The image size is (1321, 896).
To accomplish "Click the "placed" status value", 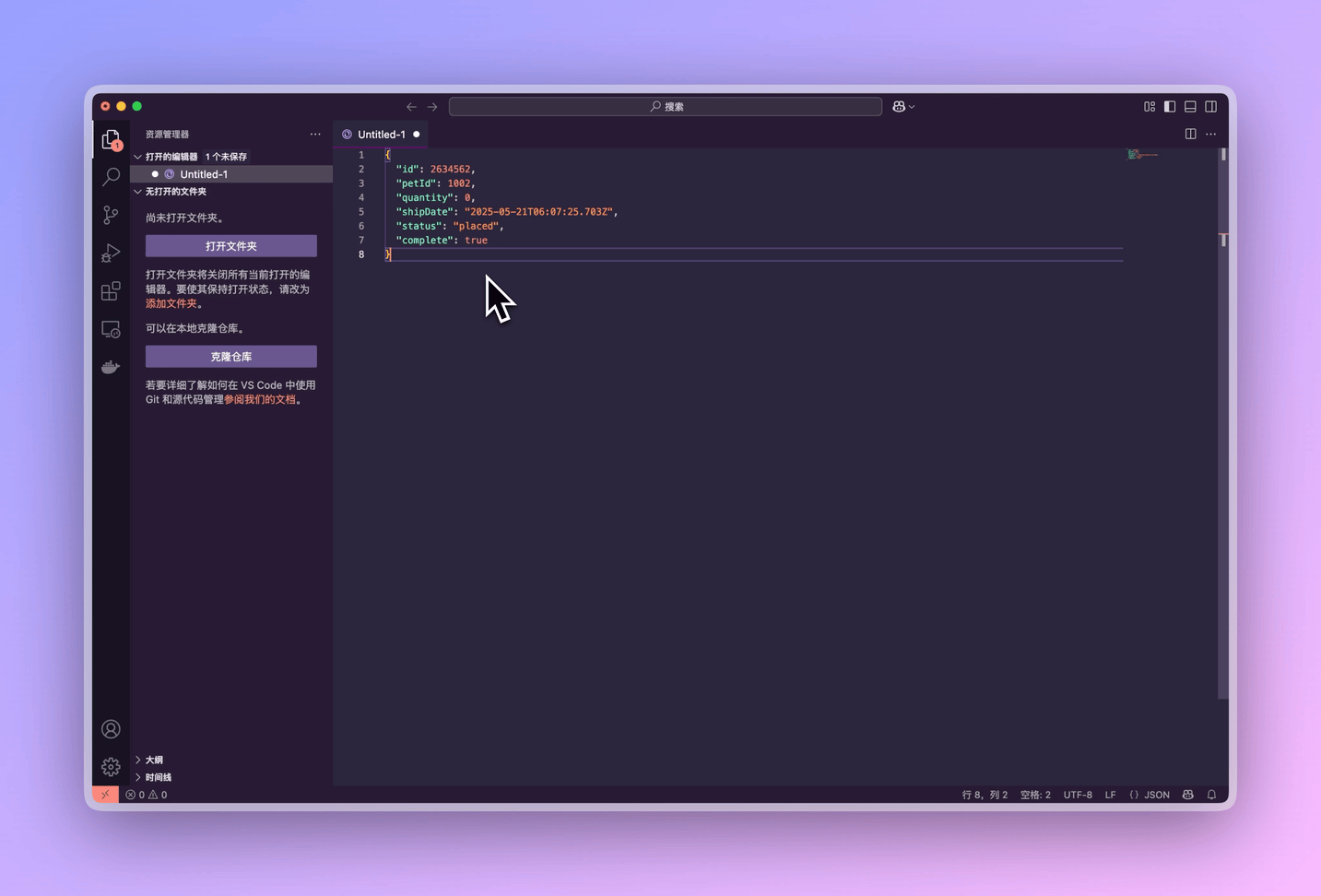I will pos(476,226).
